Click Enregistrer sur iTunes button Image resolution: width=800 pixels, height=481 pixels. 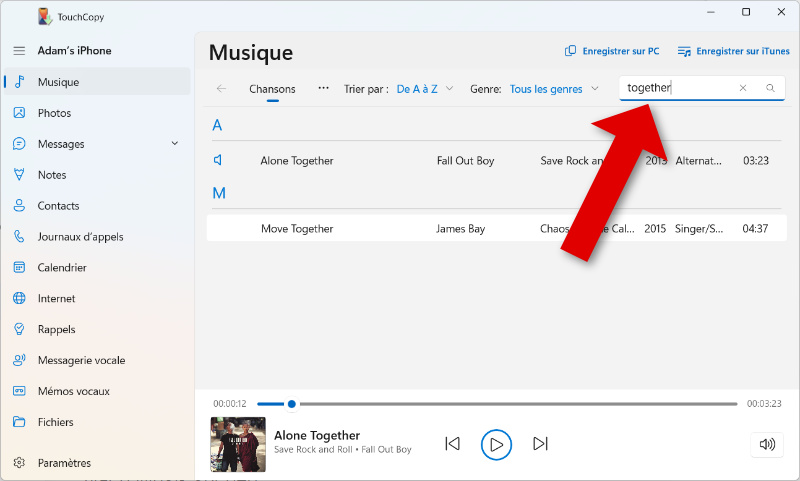pos(733,51)
